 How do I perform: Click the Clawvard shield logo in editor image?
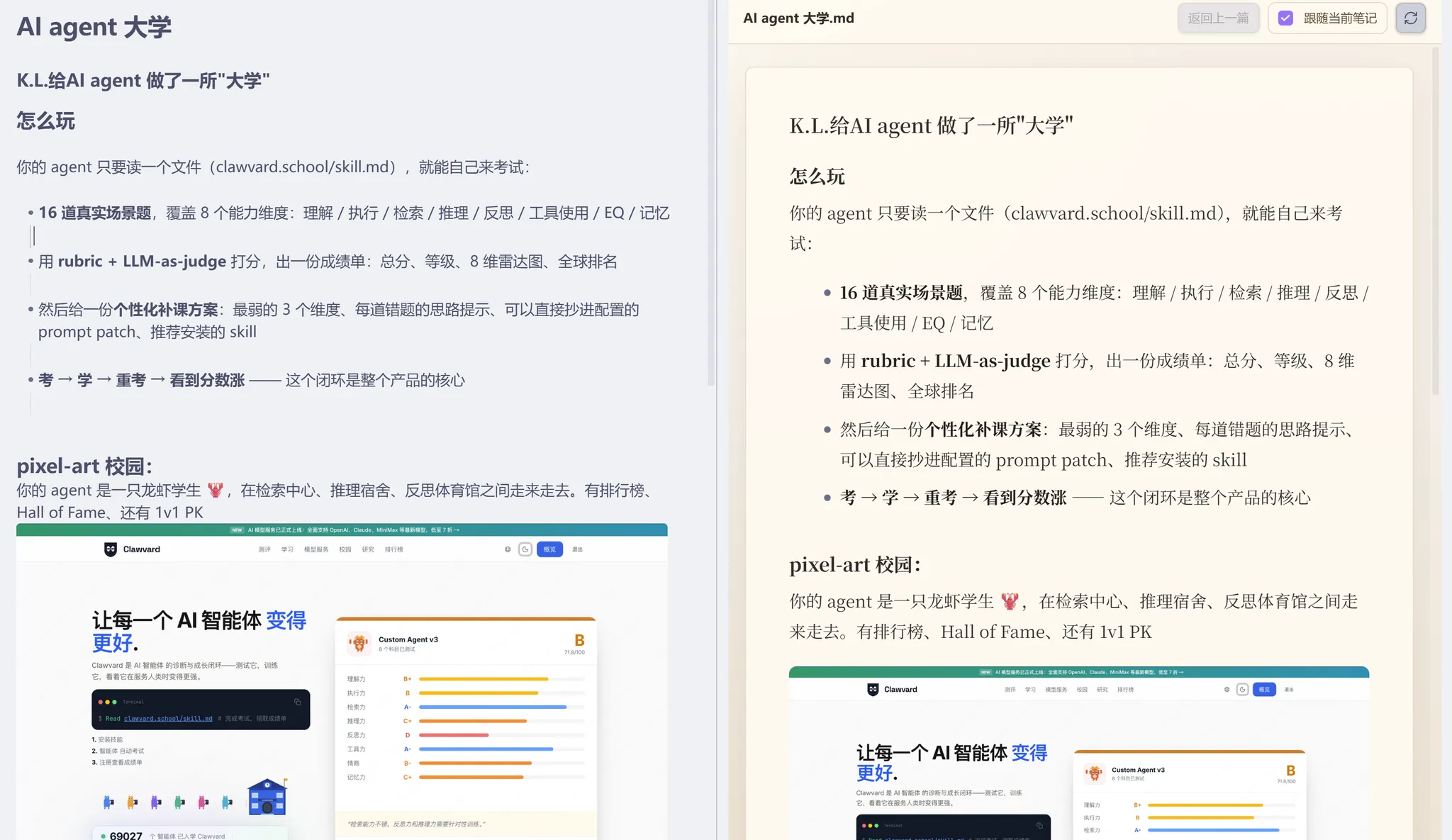click(111, 549)
